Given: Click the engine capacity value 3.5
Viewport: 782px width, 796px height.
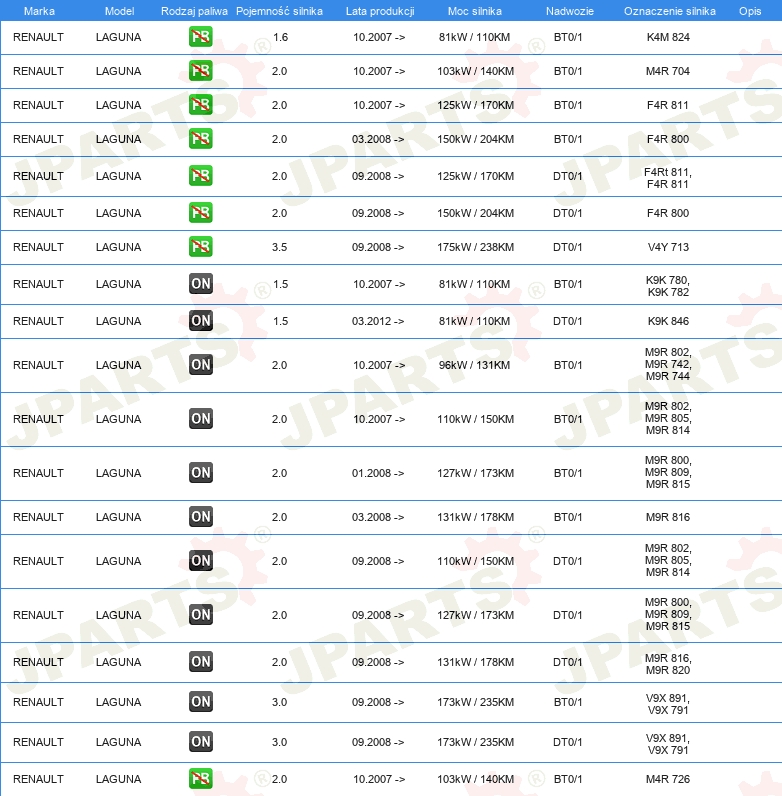Looking at the screenshot, I should click(x=279, y=247).
